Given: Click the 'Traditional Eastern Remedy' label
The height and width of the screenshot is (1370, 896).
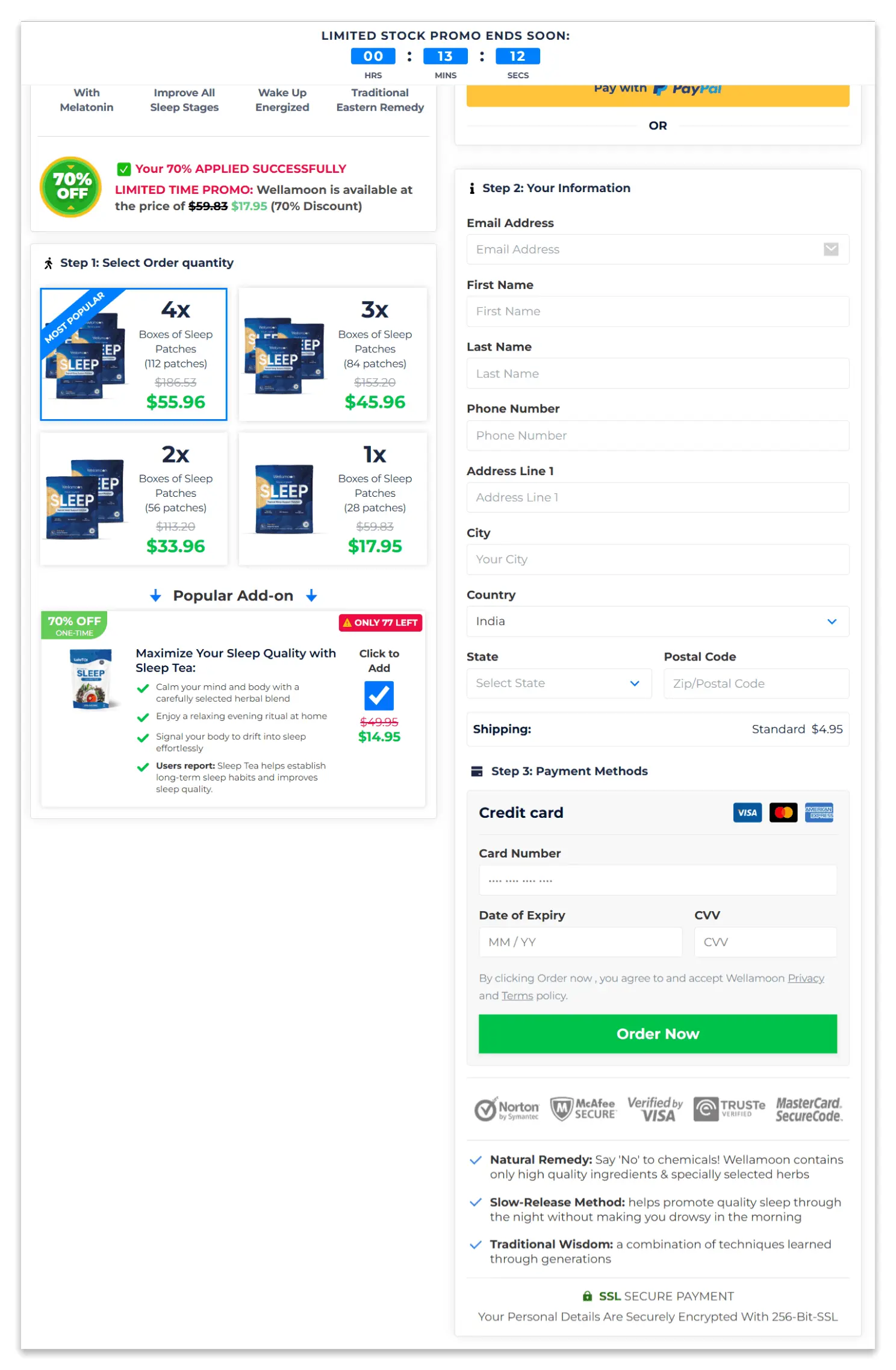Looking at the screenshot, I should click(380, 100).
